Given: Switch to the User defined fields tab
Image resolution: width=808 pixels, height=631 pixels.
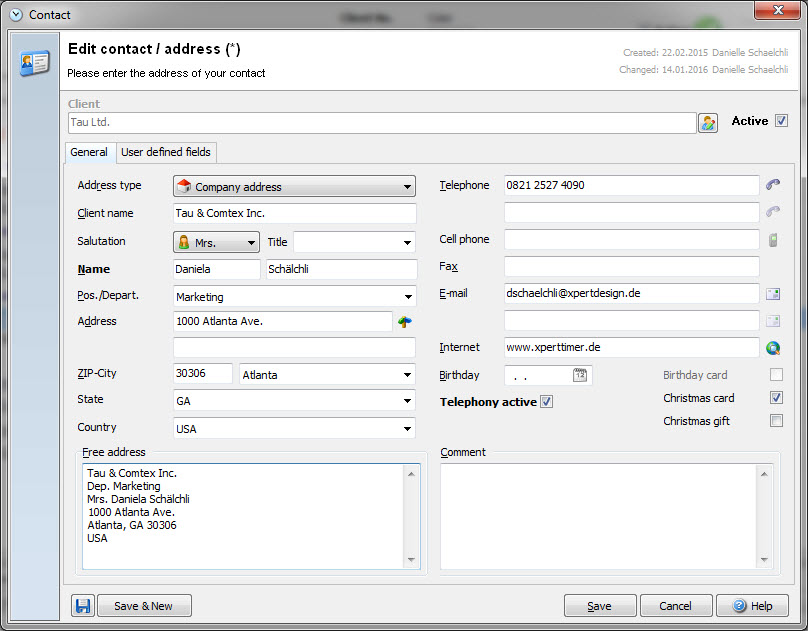Looking at the screenshot, I should pyautogui.click(x=166, y=152).
